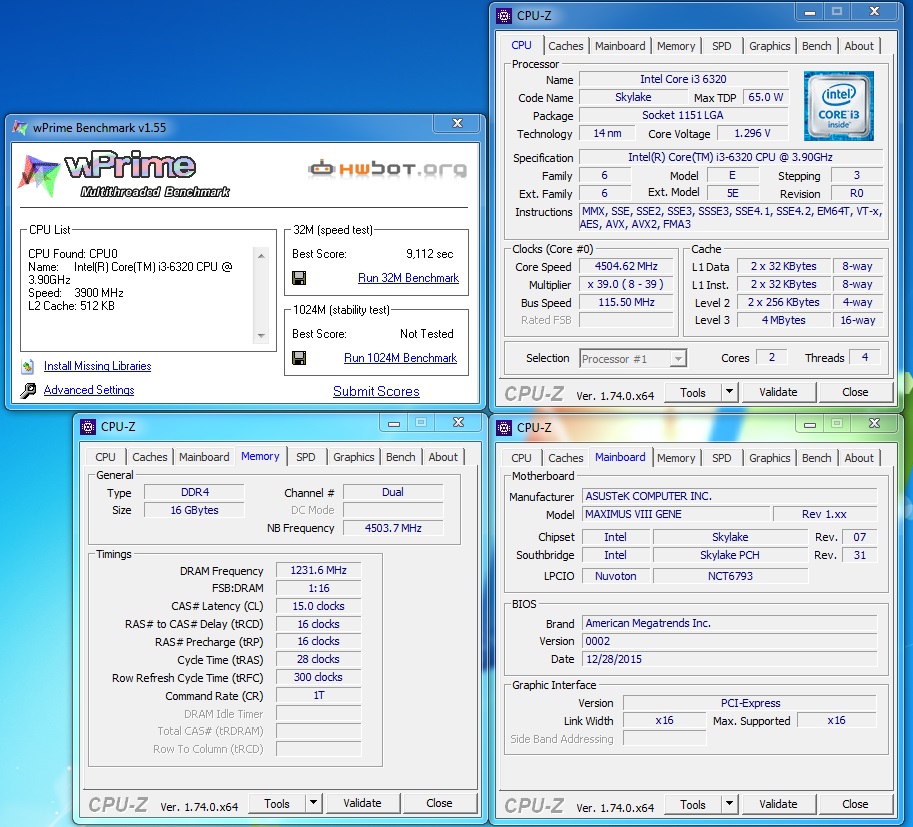Switch to CPU tab in the Memory window
The width and height of the screenshot is (913, 827).
pyautogui.click(x=105, y=457)
